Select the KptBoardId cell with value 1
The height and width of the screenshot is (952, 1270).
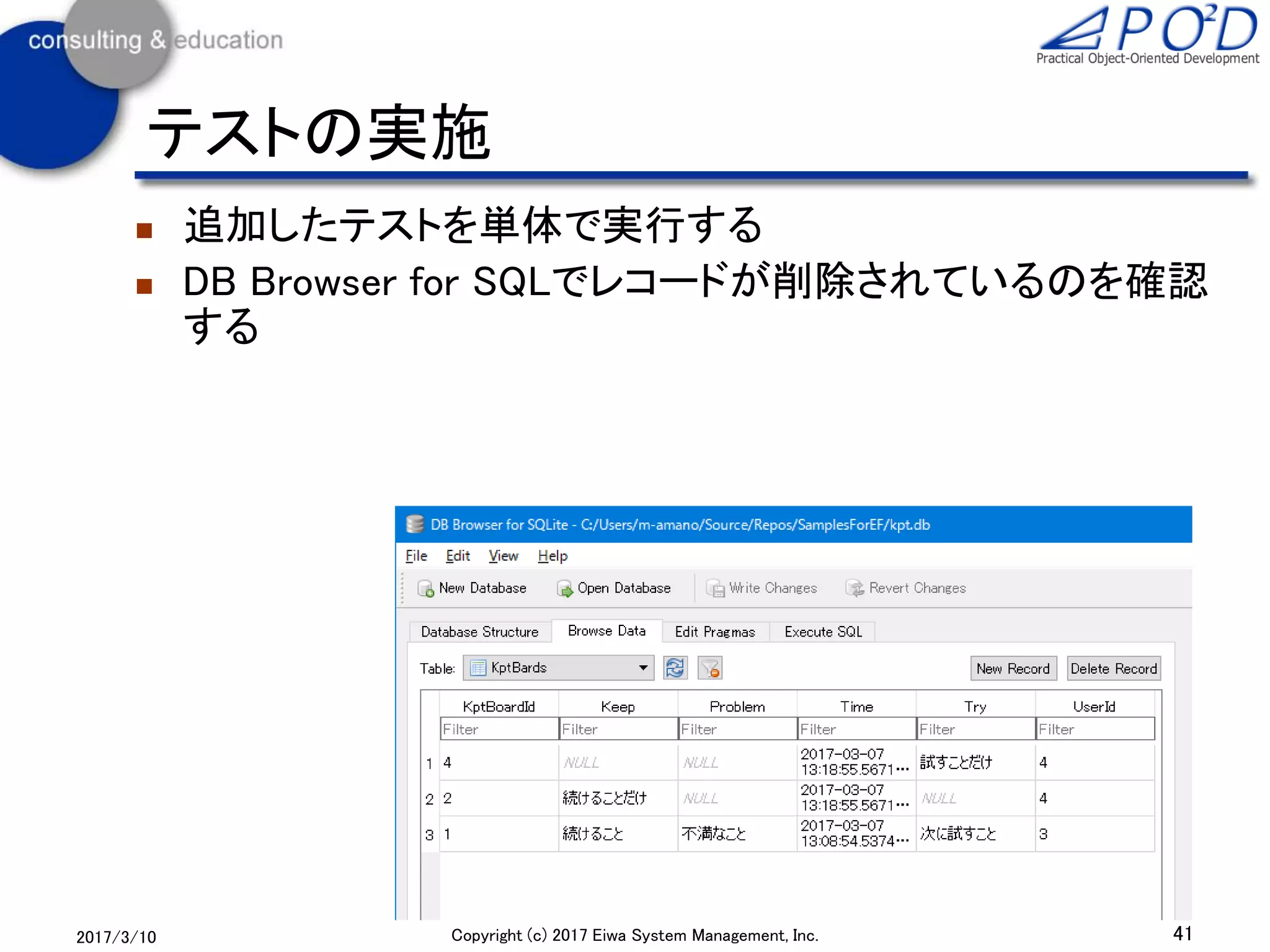pyautogui.click(x=499, y=834)
